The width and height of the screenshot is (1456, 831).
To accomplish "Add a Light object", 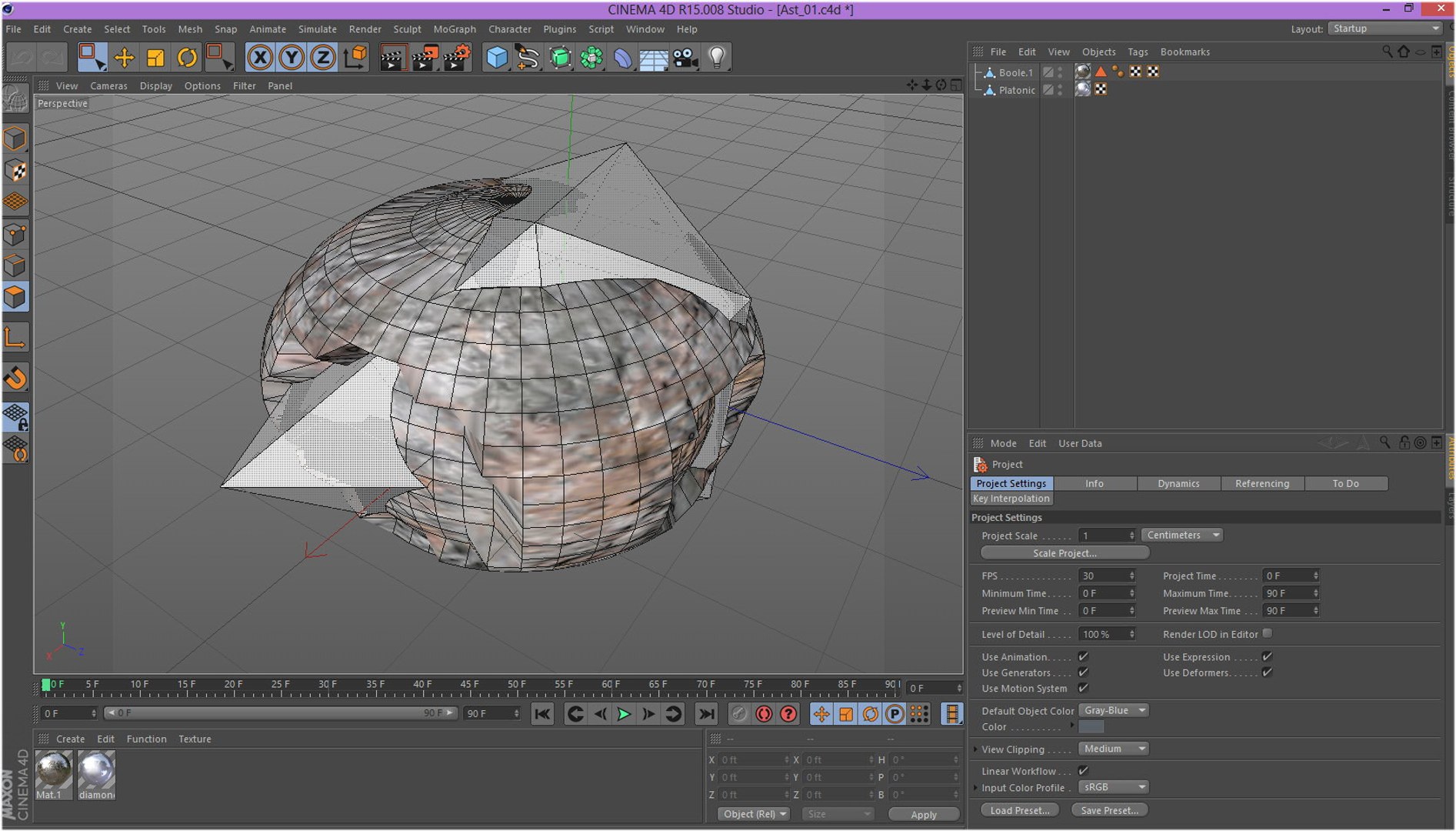I will 717,58.
